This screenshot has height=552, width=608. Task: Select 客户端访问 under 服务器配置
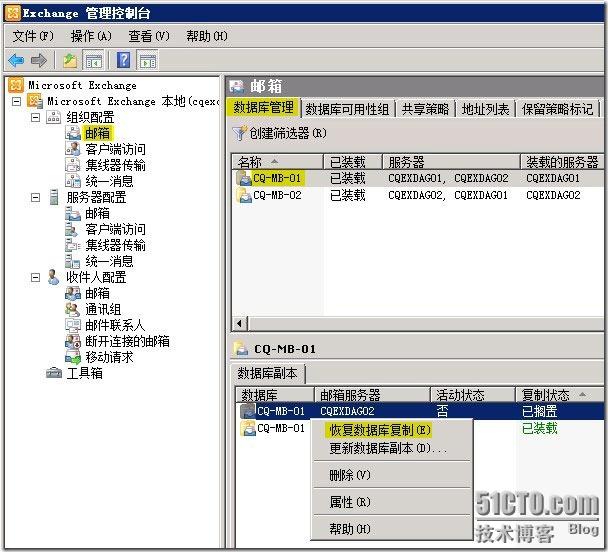115,229
